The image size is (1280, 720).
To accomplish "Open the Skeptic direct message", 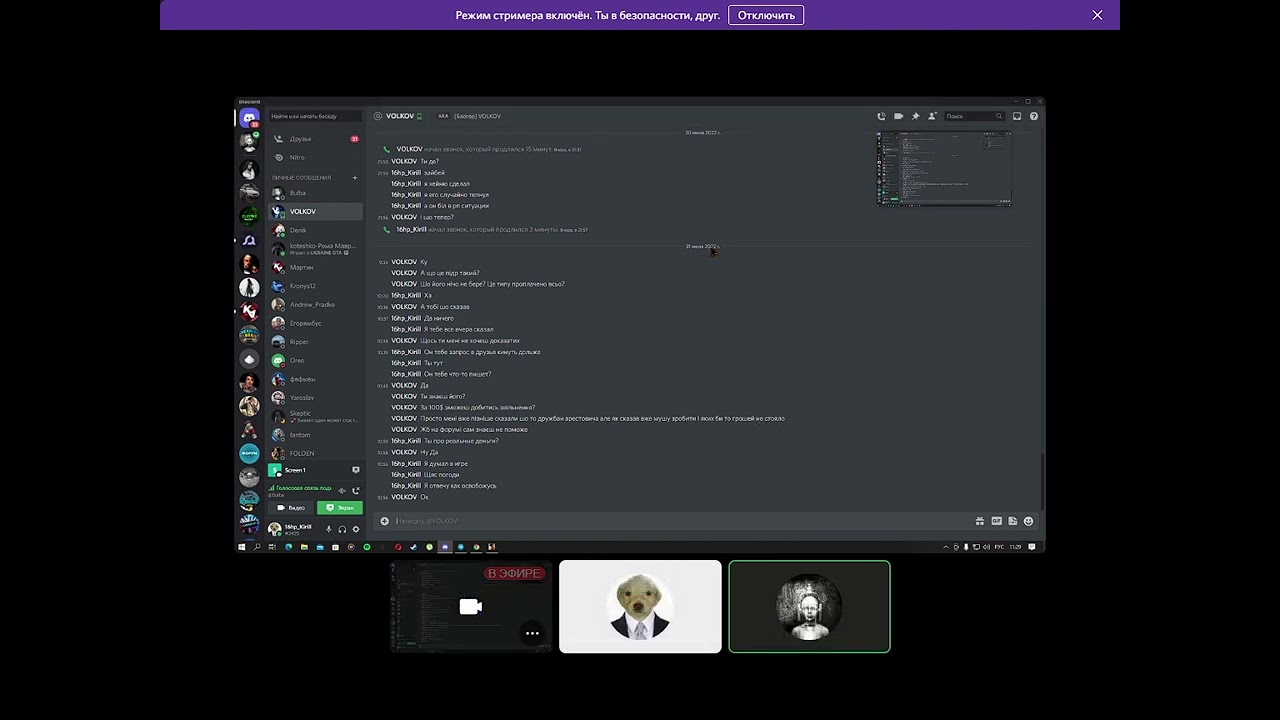I will click(315, 416).
